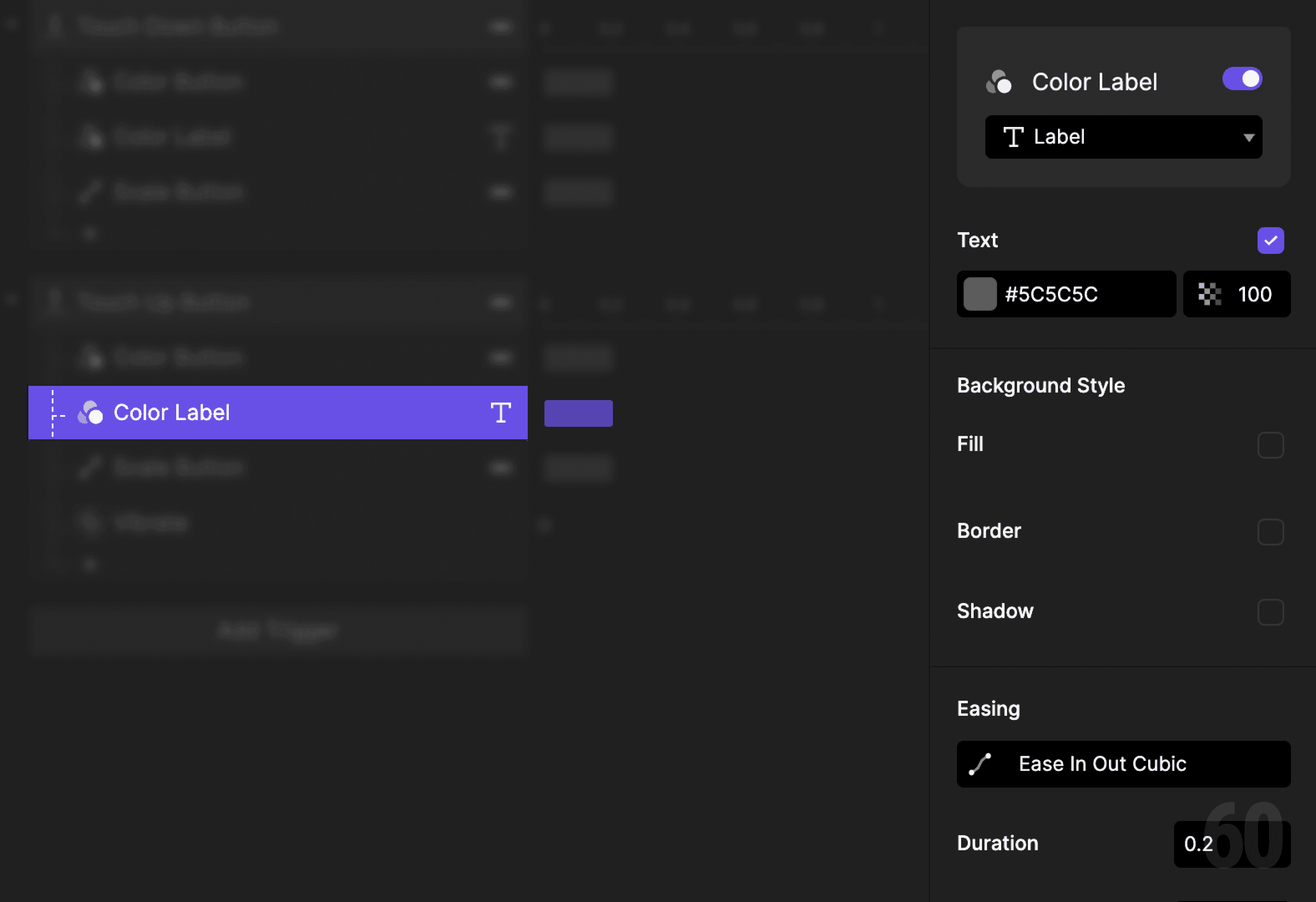Uncheck the Text checkbox
The image size is (1316, 902).
coord(1270,240)
